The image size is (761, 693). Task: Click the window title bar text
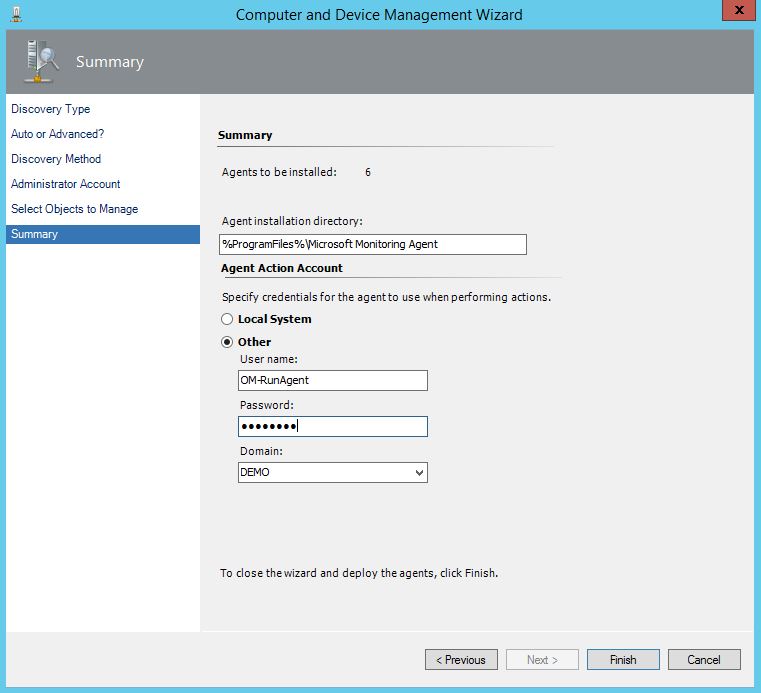pyautogui.click(x=379, y=15)
